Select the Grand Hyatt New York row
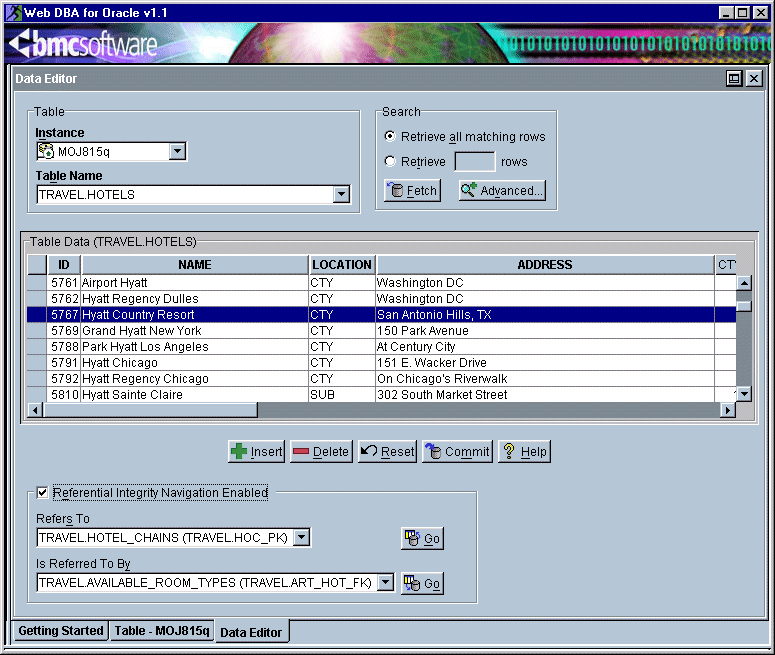775x655 pixels. 381,331
